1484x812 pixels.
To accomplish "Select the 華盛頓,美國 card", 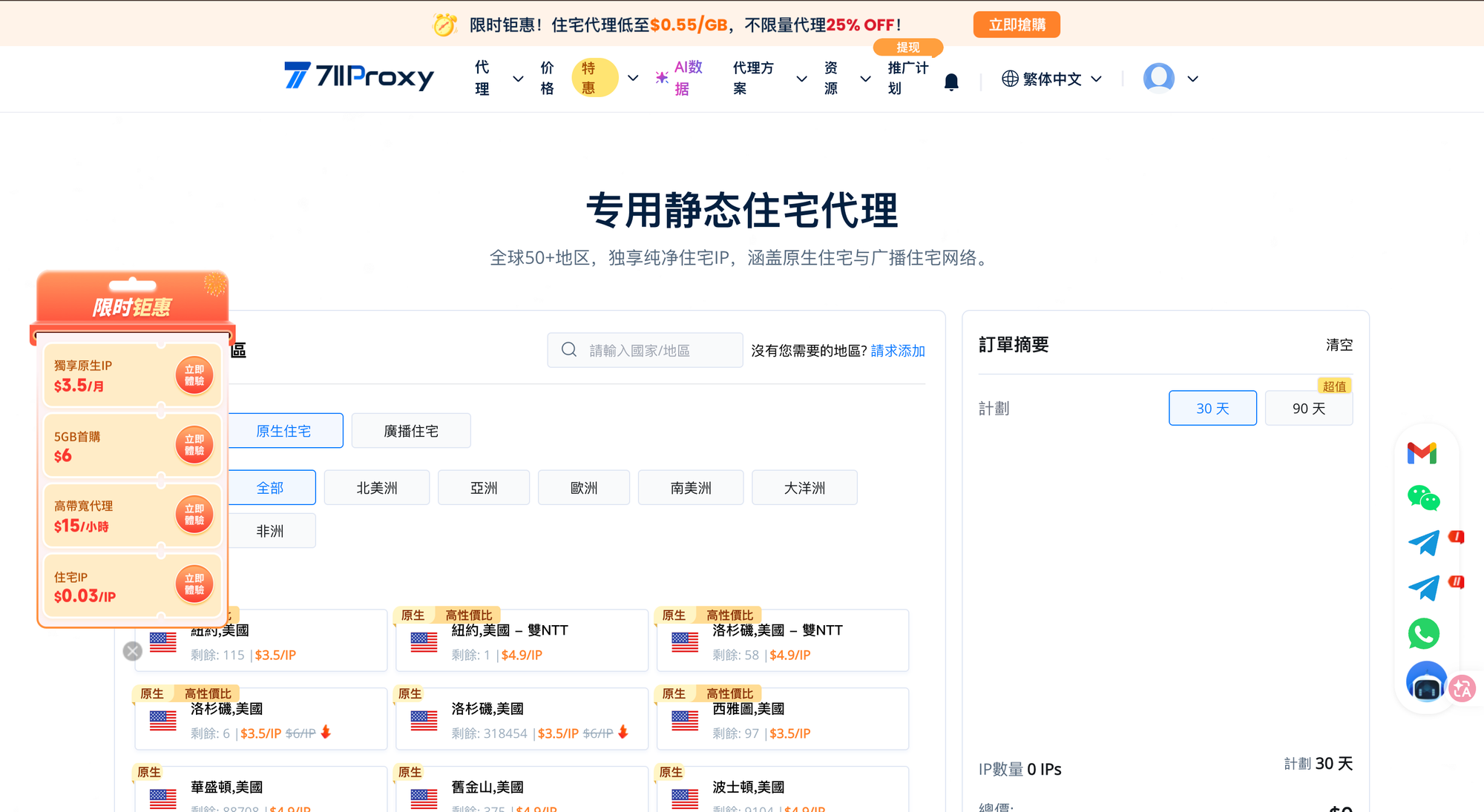I will pos(260,789).
